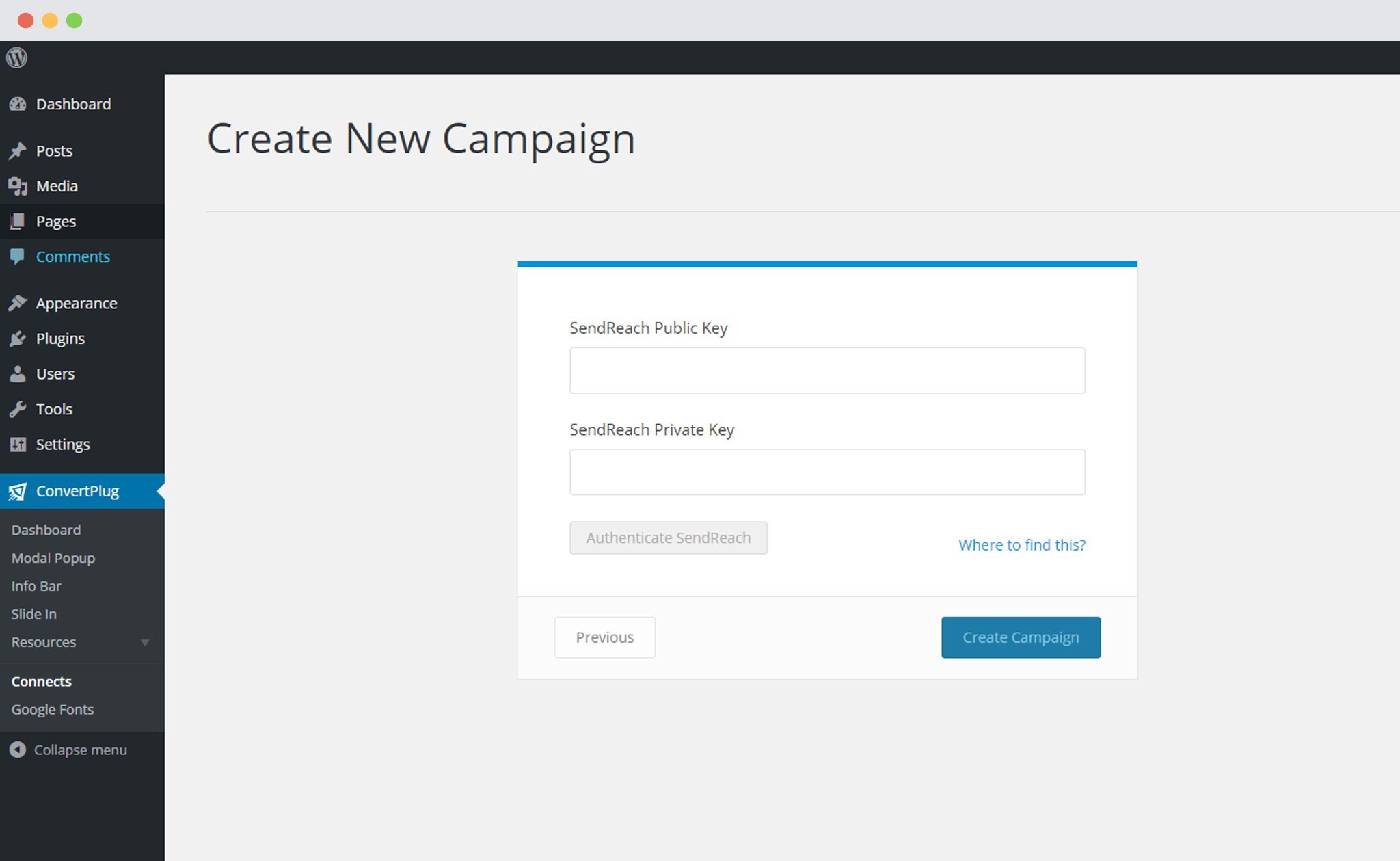This screenshot has height=861, width=1400.
Task: Click the Appearance icon in sidebar
Action: click(x=17, y=303)
